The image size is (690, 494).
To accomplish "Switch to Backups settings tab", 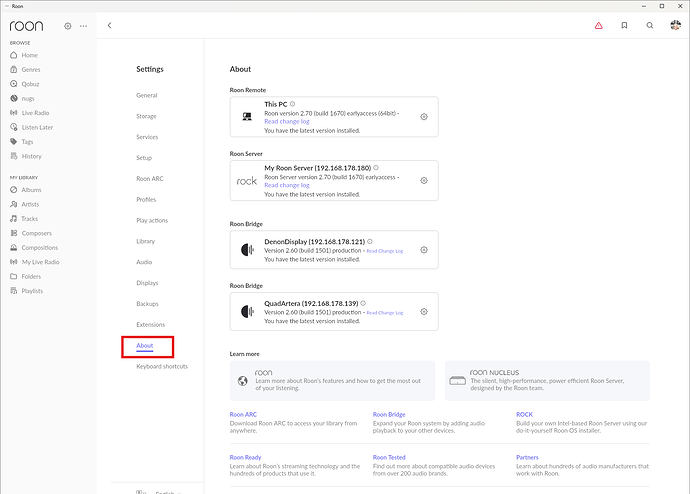I will click(x=147, y=304).
